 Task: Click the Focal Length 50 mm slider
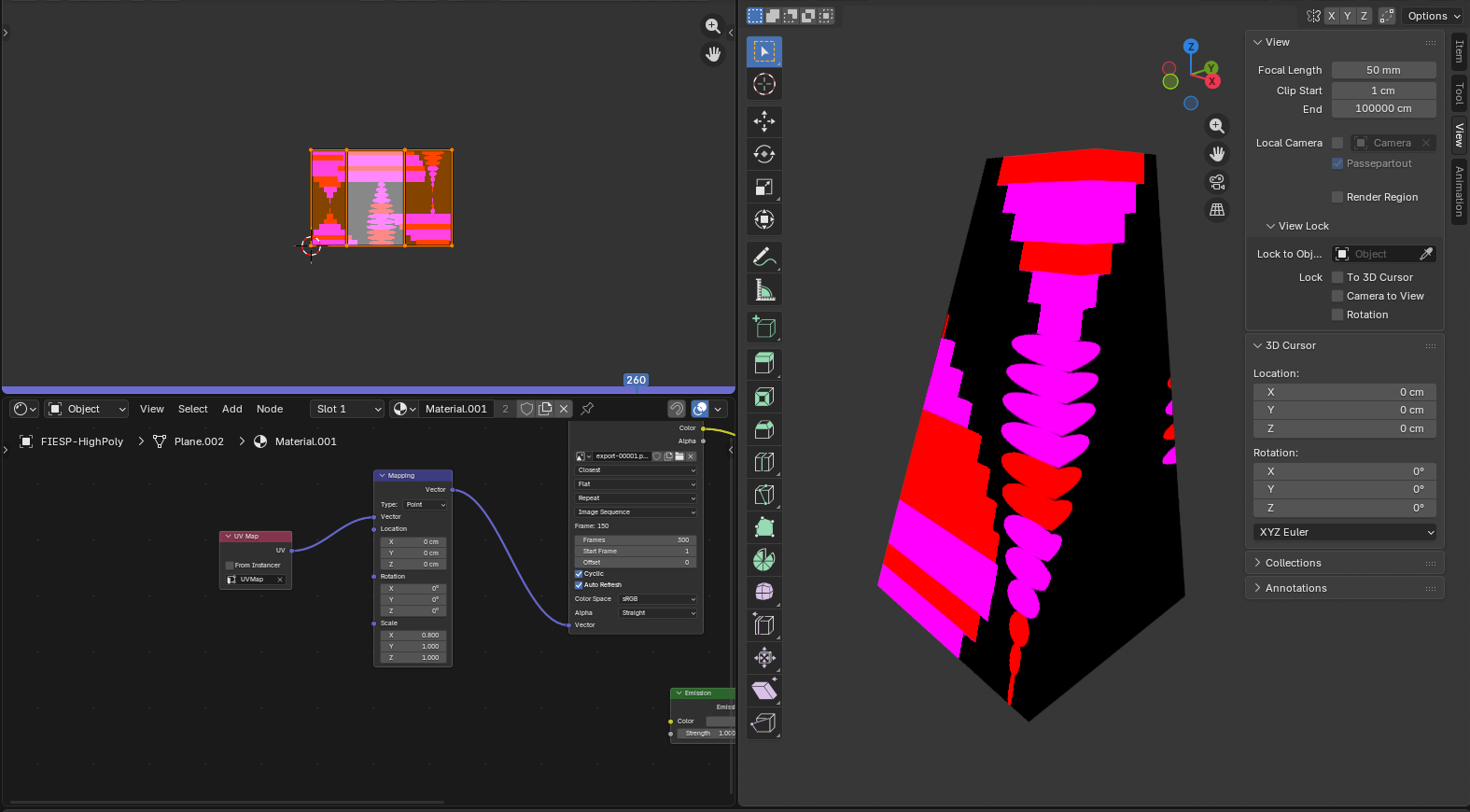coord(1383,70)
